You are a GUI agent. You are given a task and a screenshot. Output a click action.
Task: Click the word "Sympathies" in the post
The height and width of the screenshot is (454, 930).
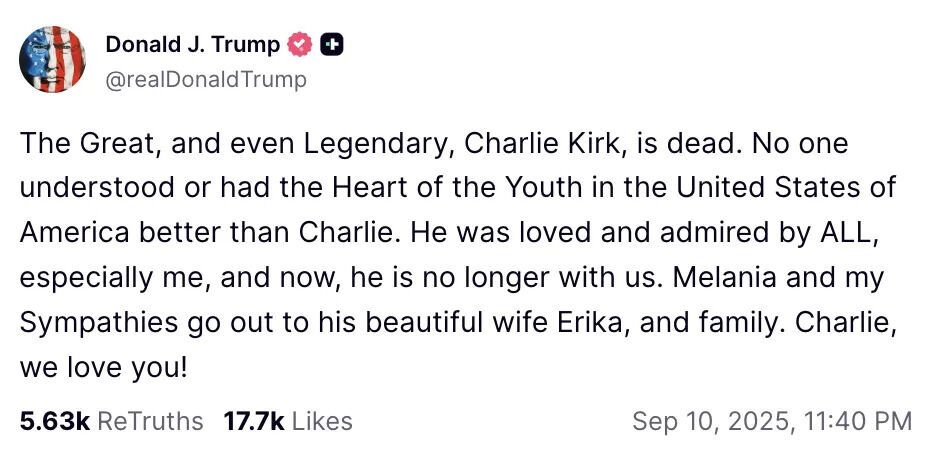98,322
